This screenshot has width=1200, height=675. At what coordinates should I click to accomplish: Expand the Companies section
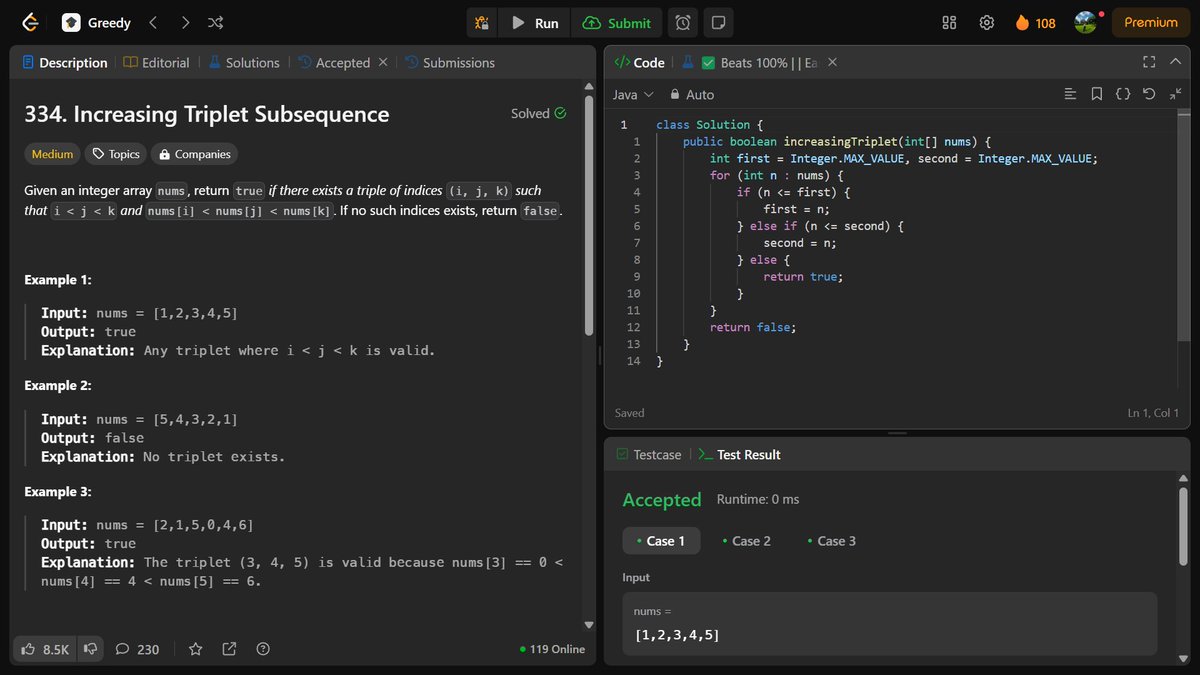194,153
